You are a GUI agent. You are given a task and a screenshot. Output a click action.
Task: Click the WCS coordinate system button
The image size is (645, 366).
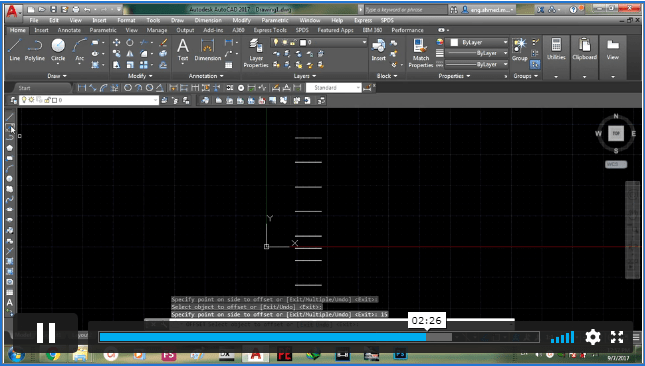[616, 164]
